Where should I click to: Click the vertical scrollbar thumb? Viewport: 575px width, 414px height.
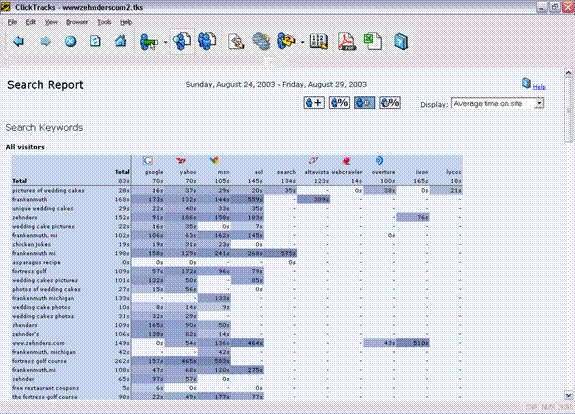click(x=568, y=110)
